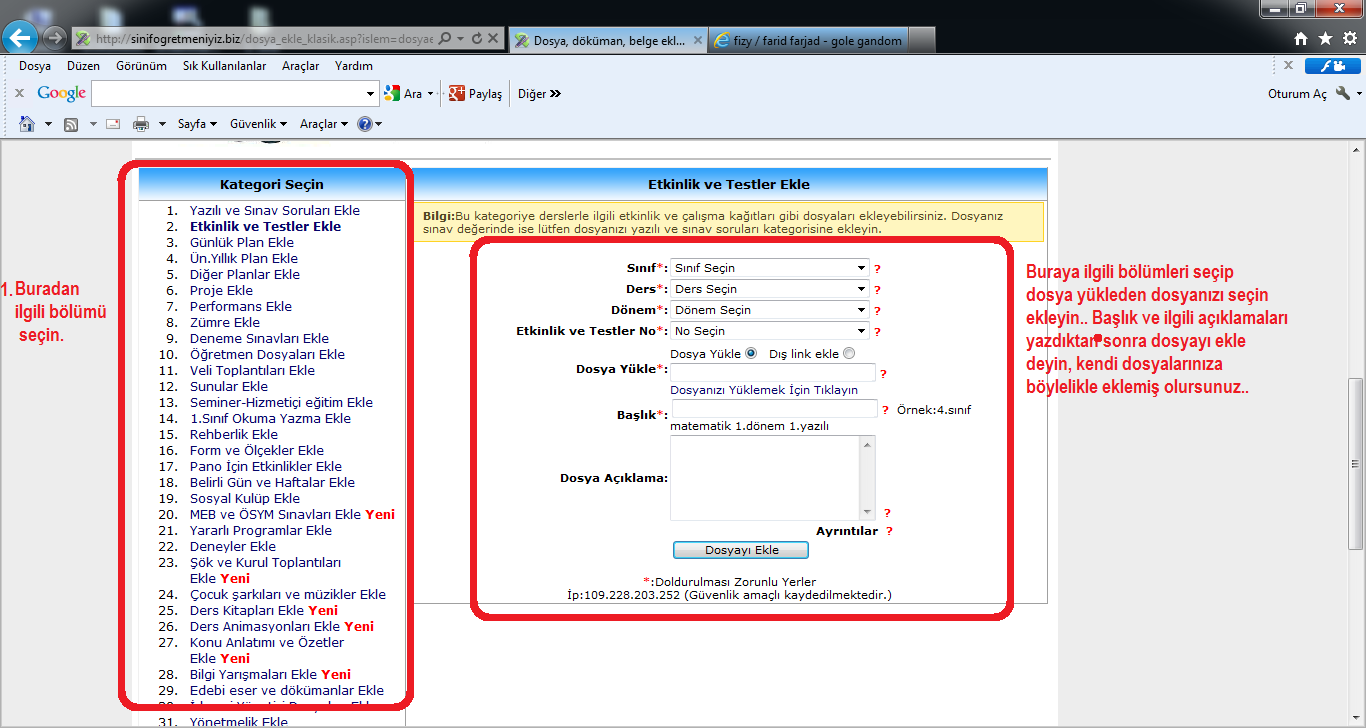Select the Dosya Yükle radio button
Viewport: 1366px width, 728px height.
coord(751,353)
